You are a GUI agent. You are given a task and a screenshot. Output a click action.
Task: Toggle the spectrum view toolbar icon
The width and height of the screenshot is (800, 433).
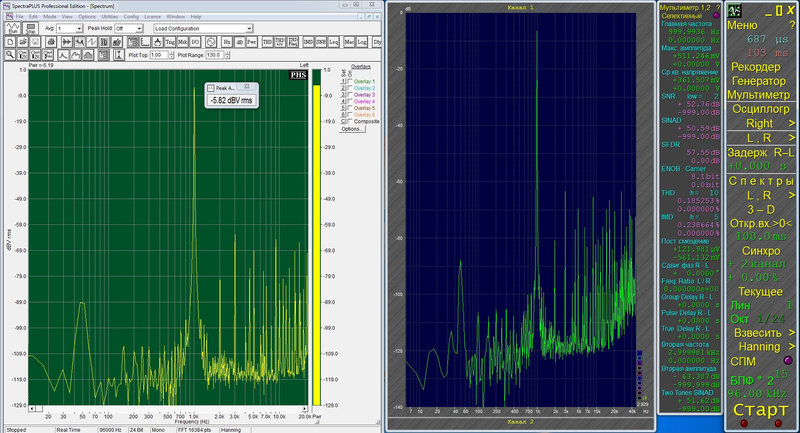(80, 42)
